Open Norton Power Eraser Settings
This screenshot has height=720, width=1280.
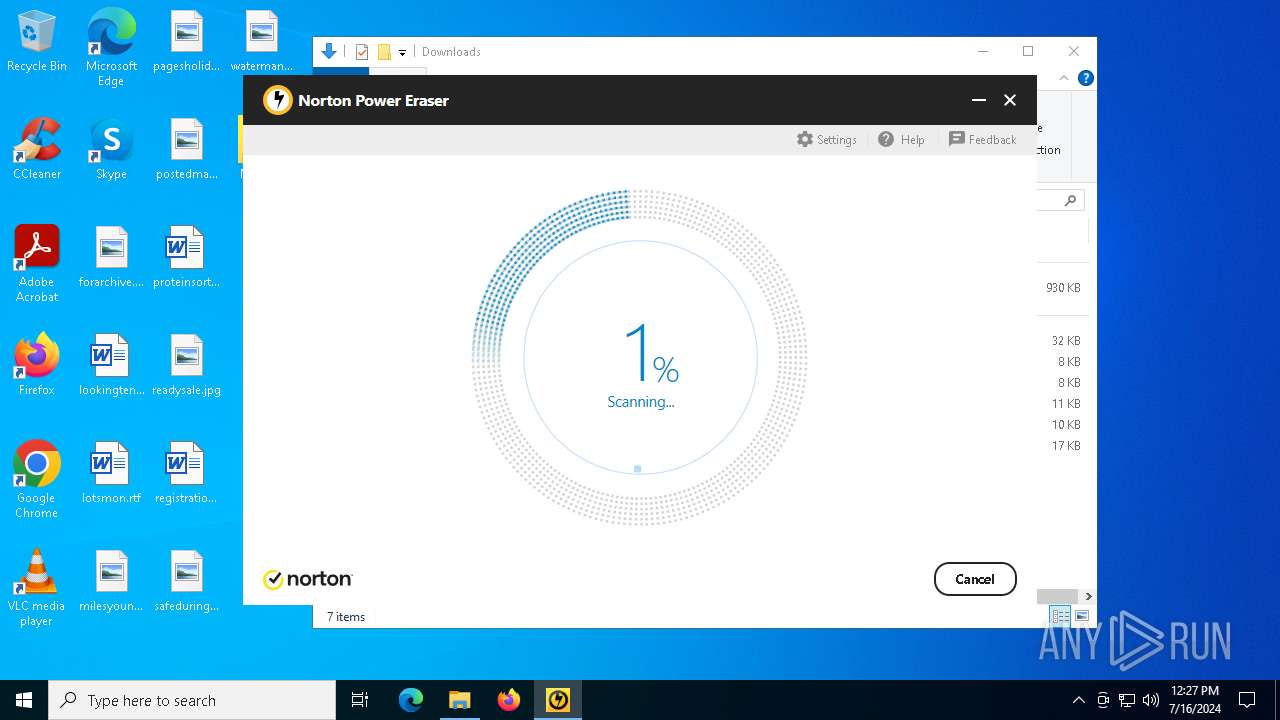pos(826,140)
